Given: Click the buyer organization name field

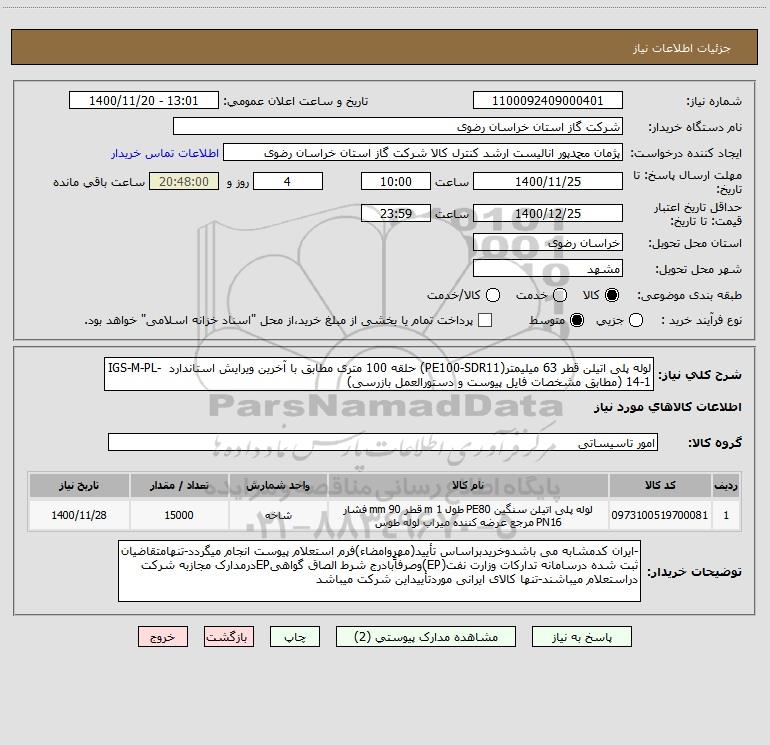Looking at the screenshot, I should tap(398, 127).
